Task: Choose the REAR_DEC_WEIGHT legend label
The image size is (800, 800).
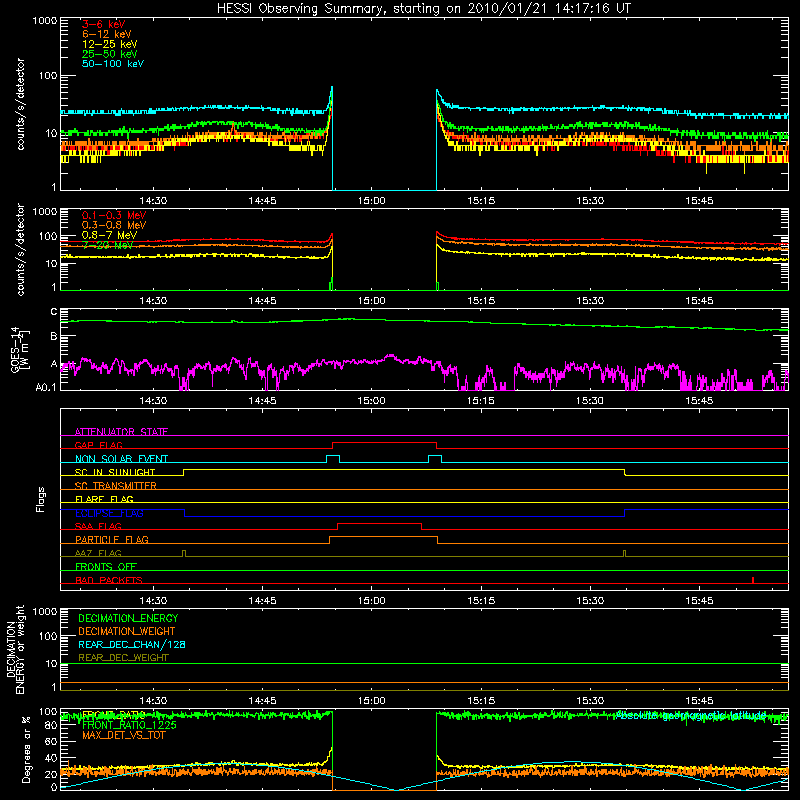Action: tap(123, 658)
